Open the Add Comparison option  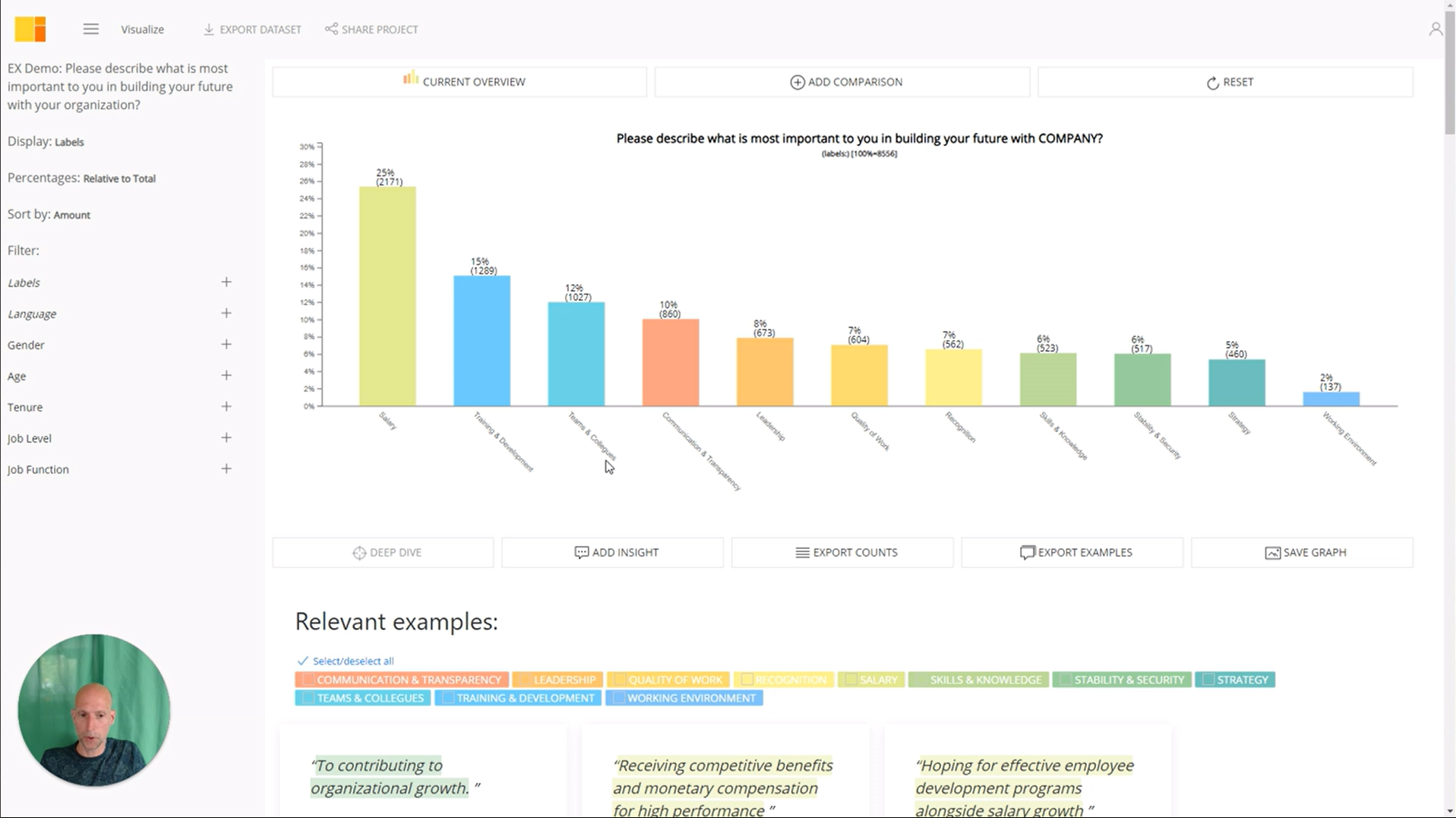(x=842, y=81)
